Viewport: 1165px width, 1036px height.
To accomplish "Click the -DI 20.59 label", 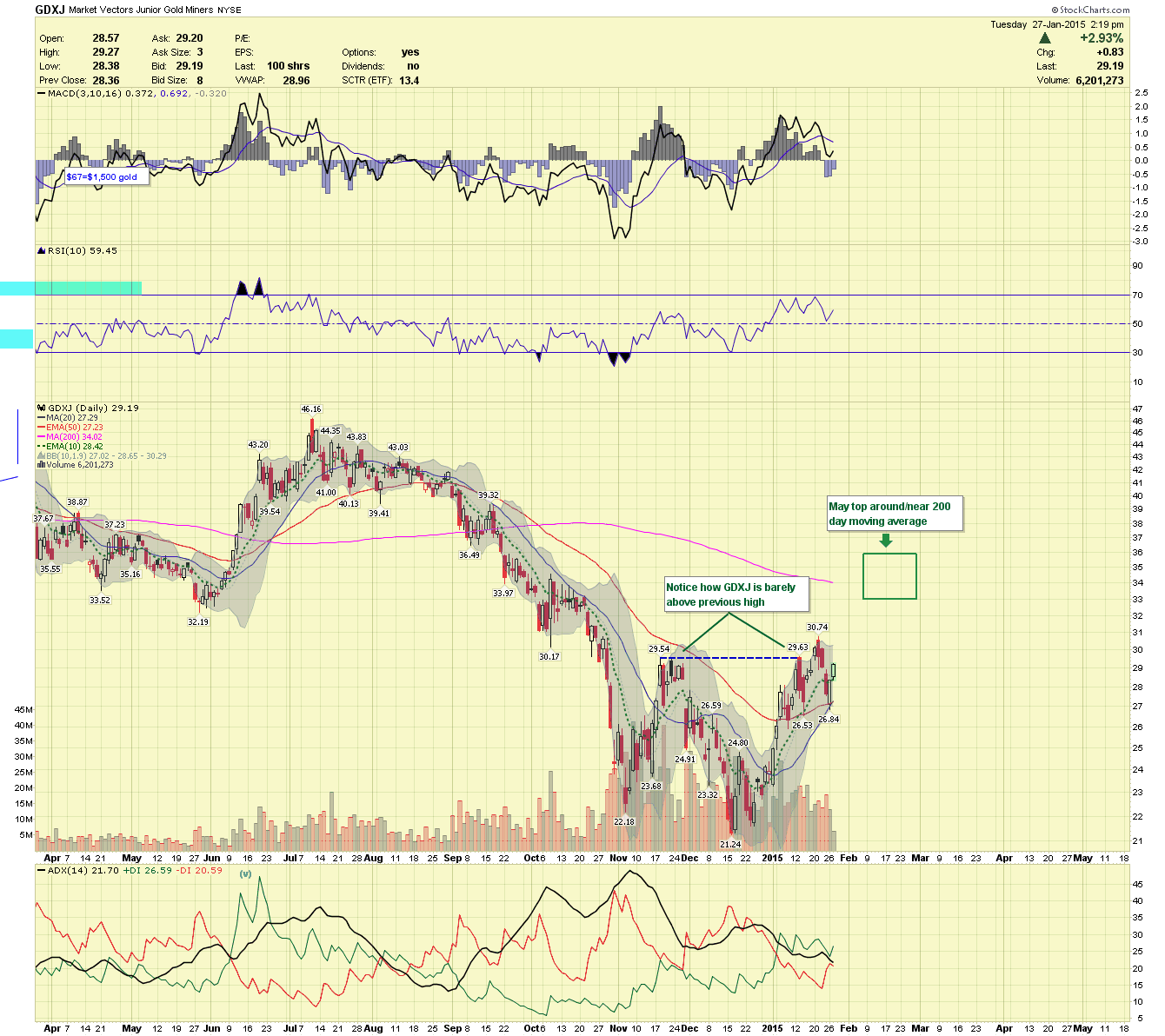I will click(198, 870).
